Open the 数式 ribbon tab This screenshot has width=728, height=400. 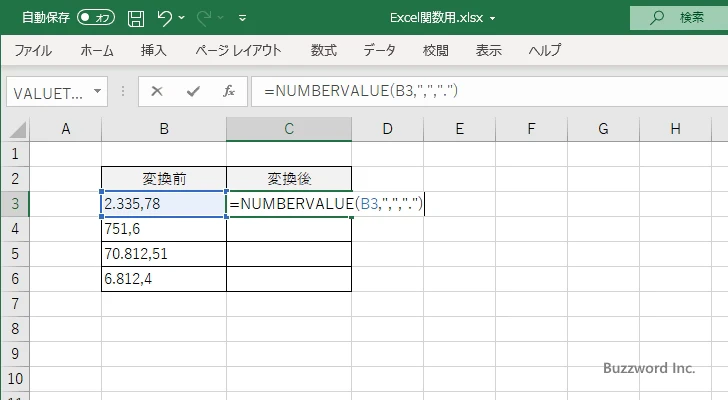[323, 50]
